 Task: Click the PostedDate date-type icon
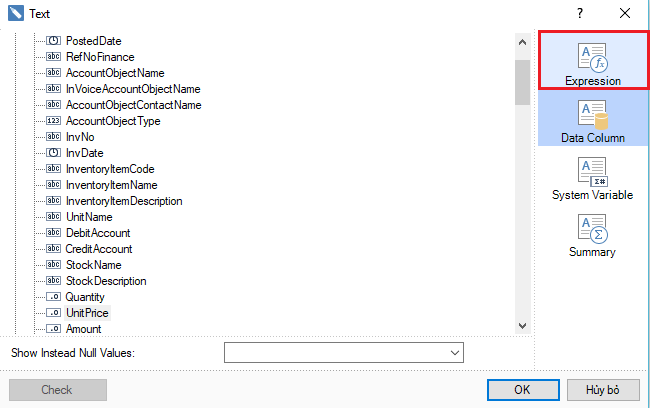pos(54,41)
